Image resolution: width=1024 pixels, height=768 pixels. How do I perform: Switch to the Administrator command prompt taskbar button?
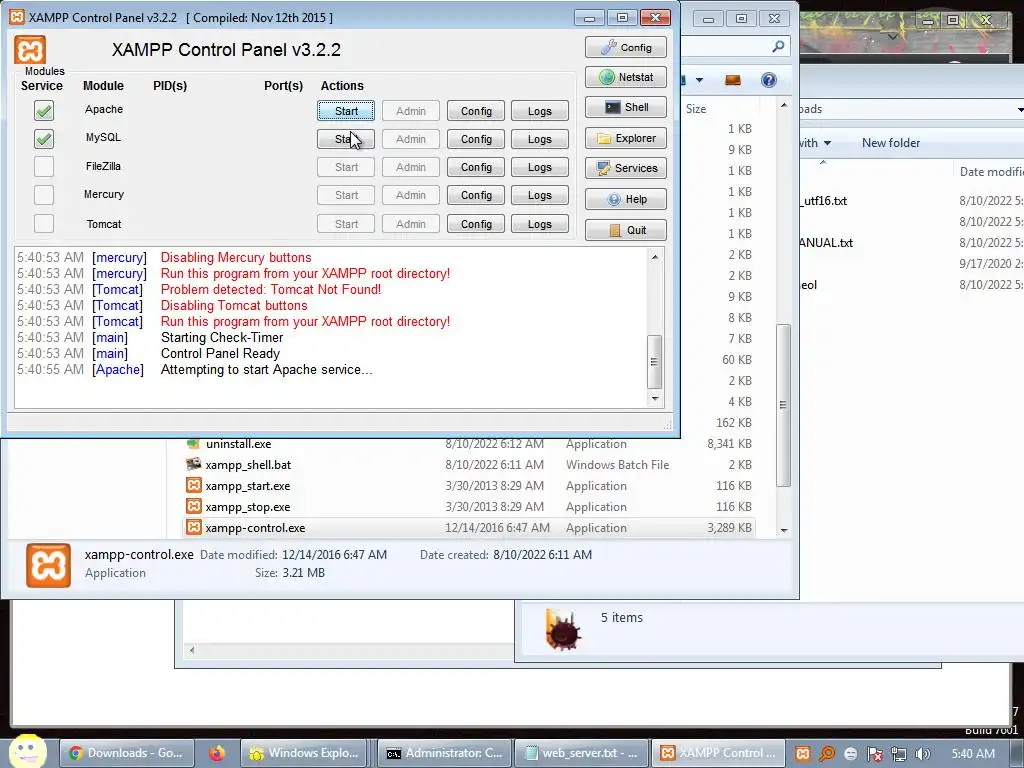tap(445, 753)
